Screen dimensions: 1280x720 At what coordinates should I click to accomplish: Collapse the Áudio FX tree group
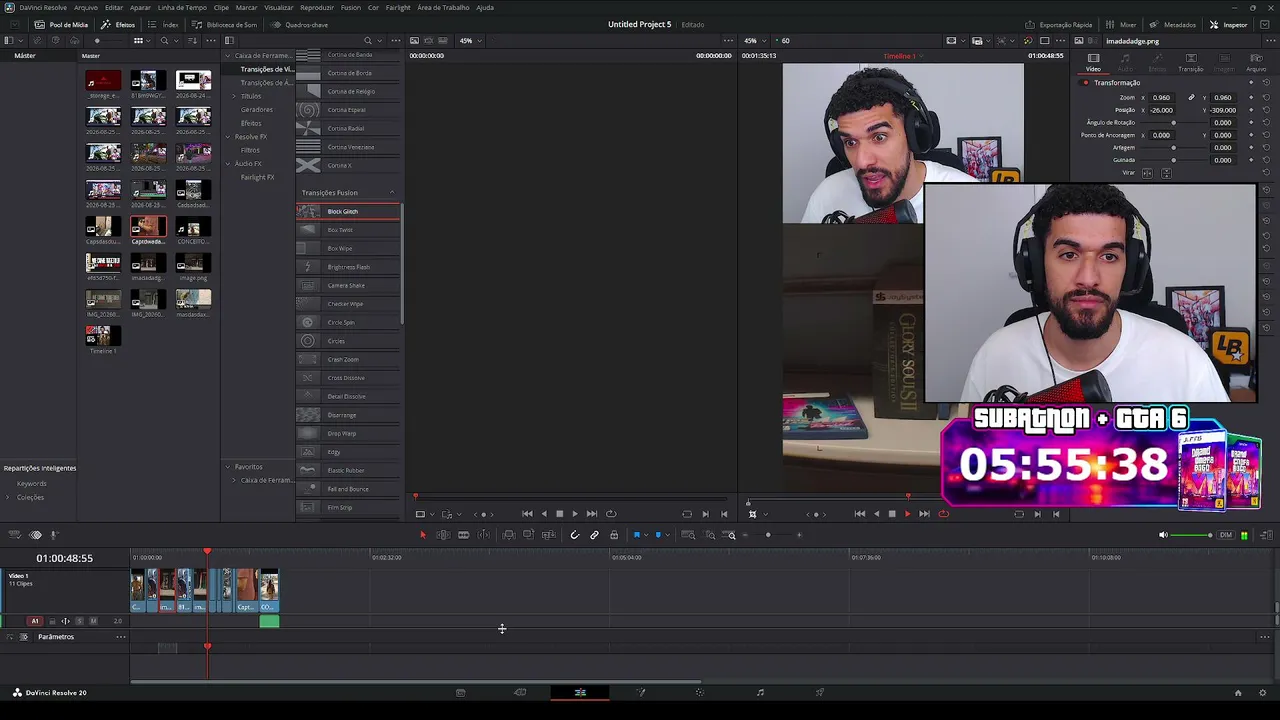(x=227, y=164)
